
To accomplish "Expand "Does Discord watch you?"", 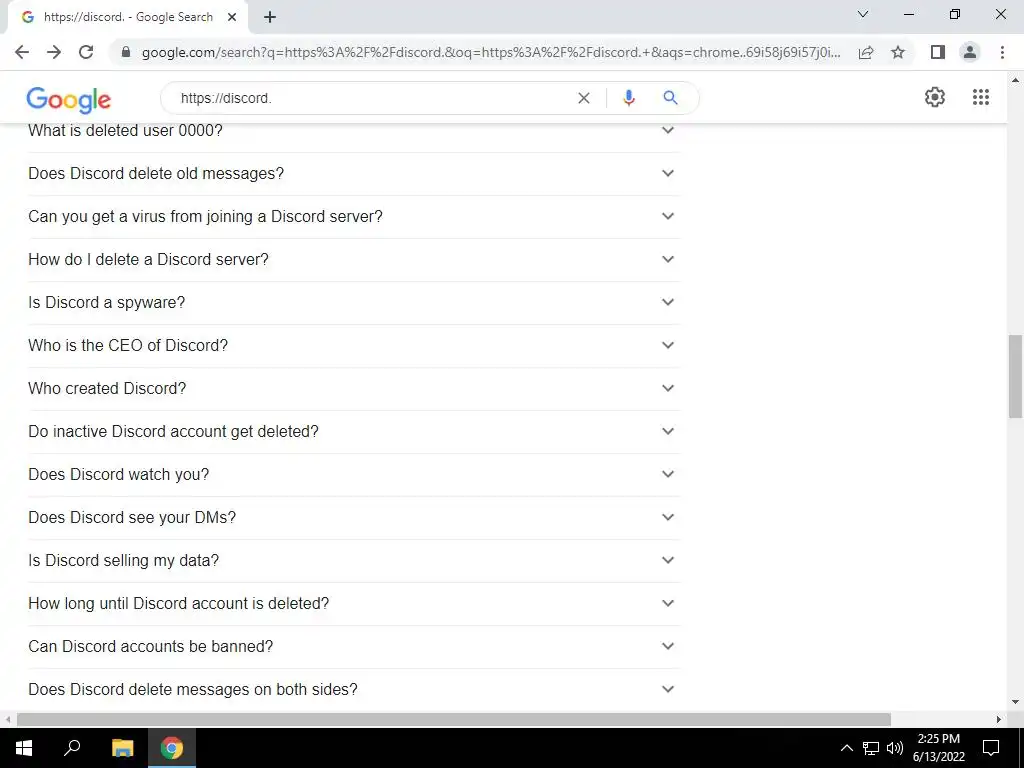I will point(354,475).
